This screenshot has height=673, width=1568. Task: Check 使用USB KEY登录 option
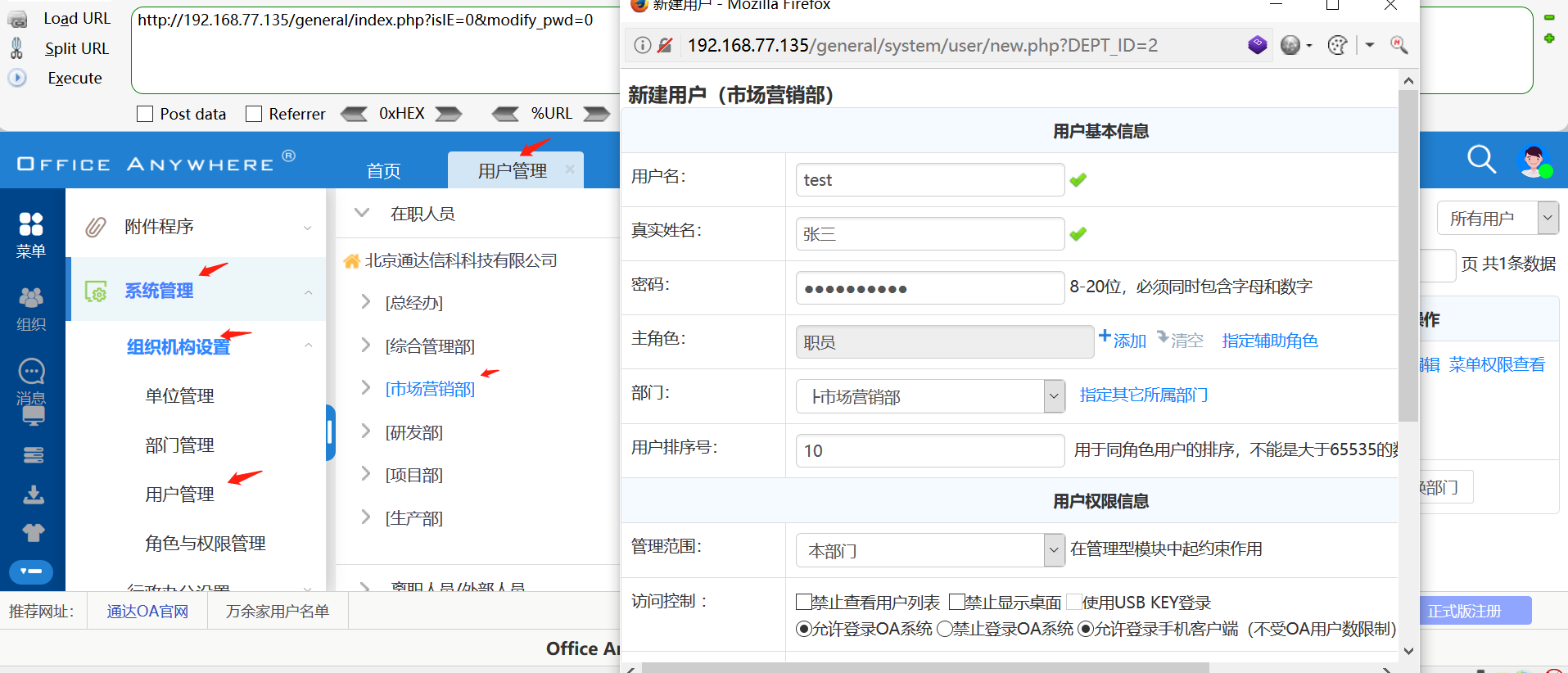1073,603
